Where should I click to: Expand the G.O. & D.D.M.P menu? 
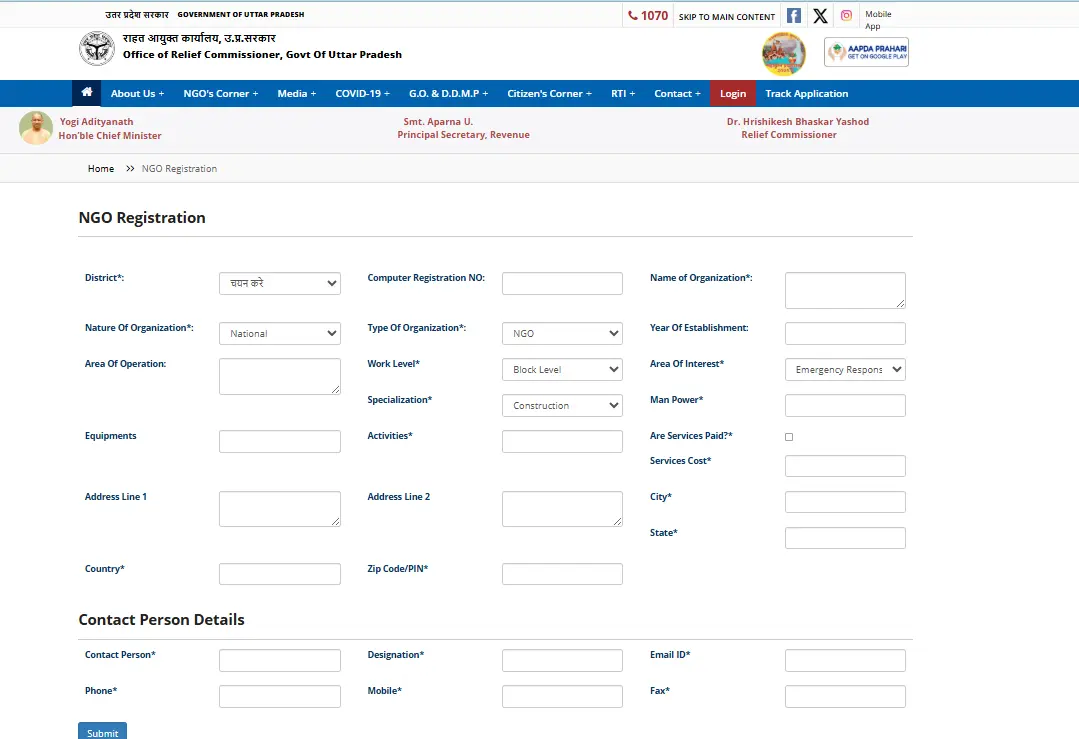tap(449, 94)
